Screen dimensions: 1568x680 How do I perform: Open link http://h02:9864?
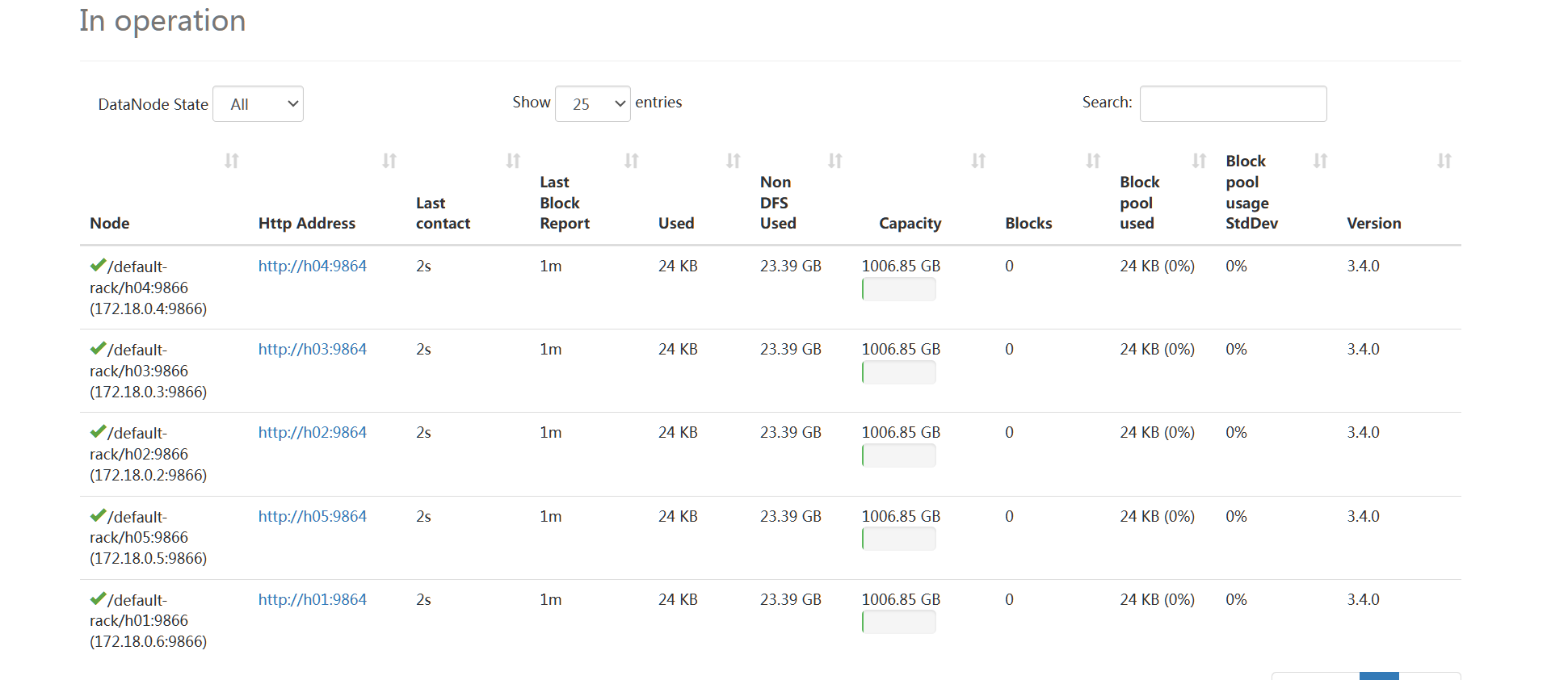tap(313, 432)
